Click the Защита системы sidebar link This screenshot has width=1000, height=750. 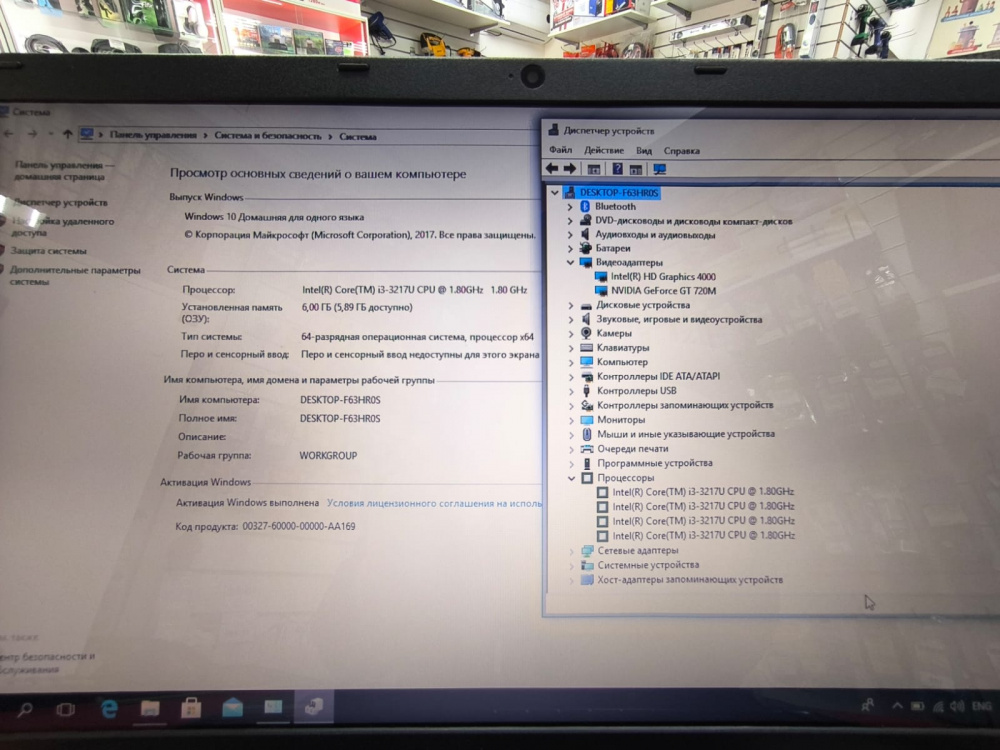click(48, 251)
